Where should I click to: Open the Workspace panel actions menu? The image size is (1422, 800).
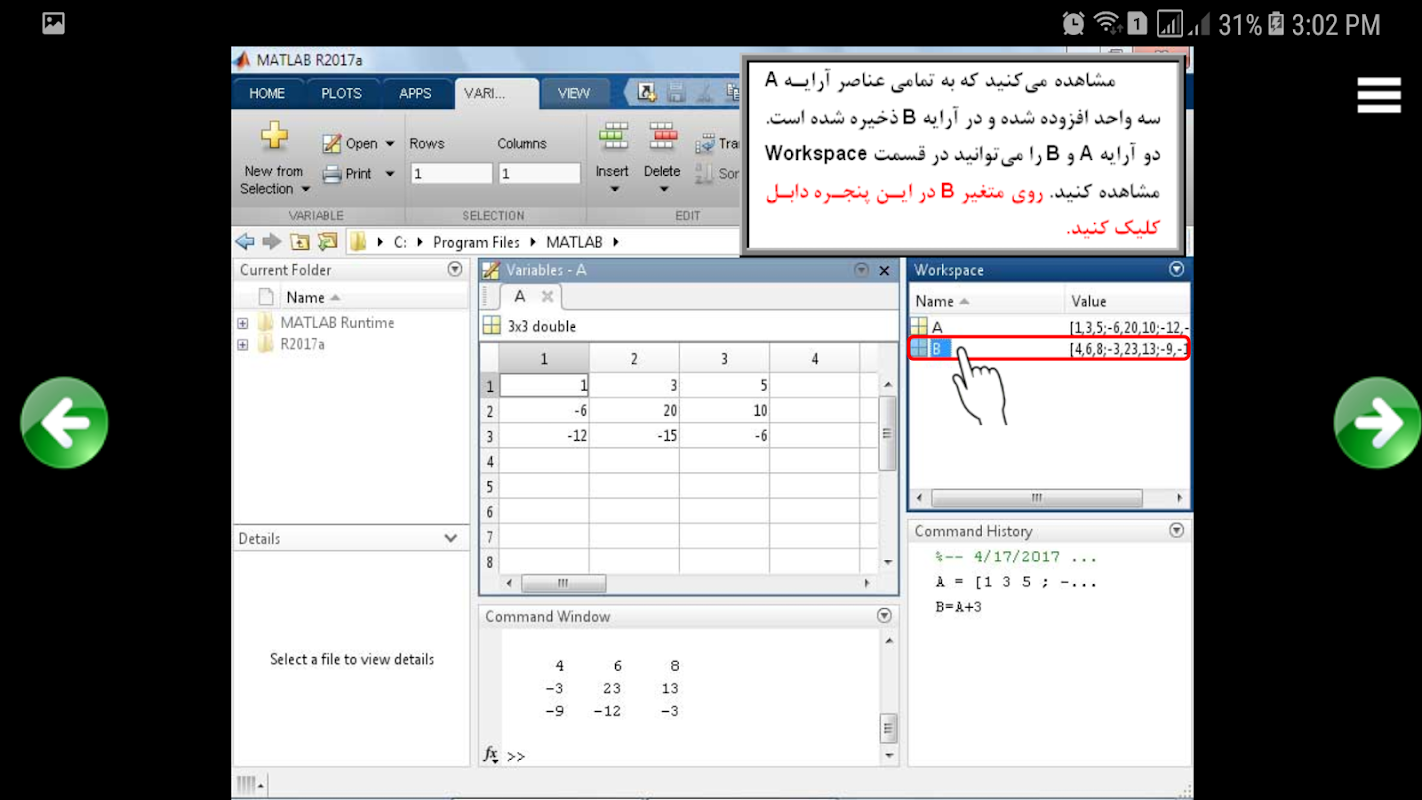(x=1176, y=269)
